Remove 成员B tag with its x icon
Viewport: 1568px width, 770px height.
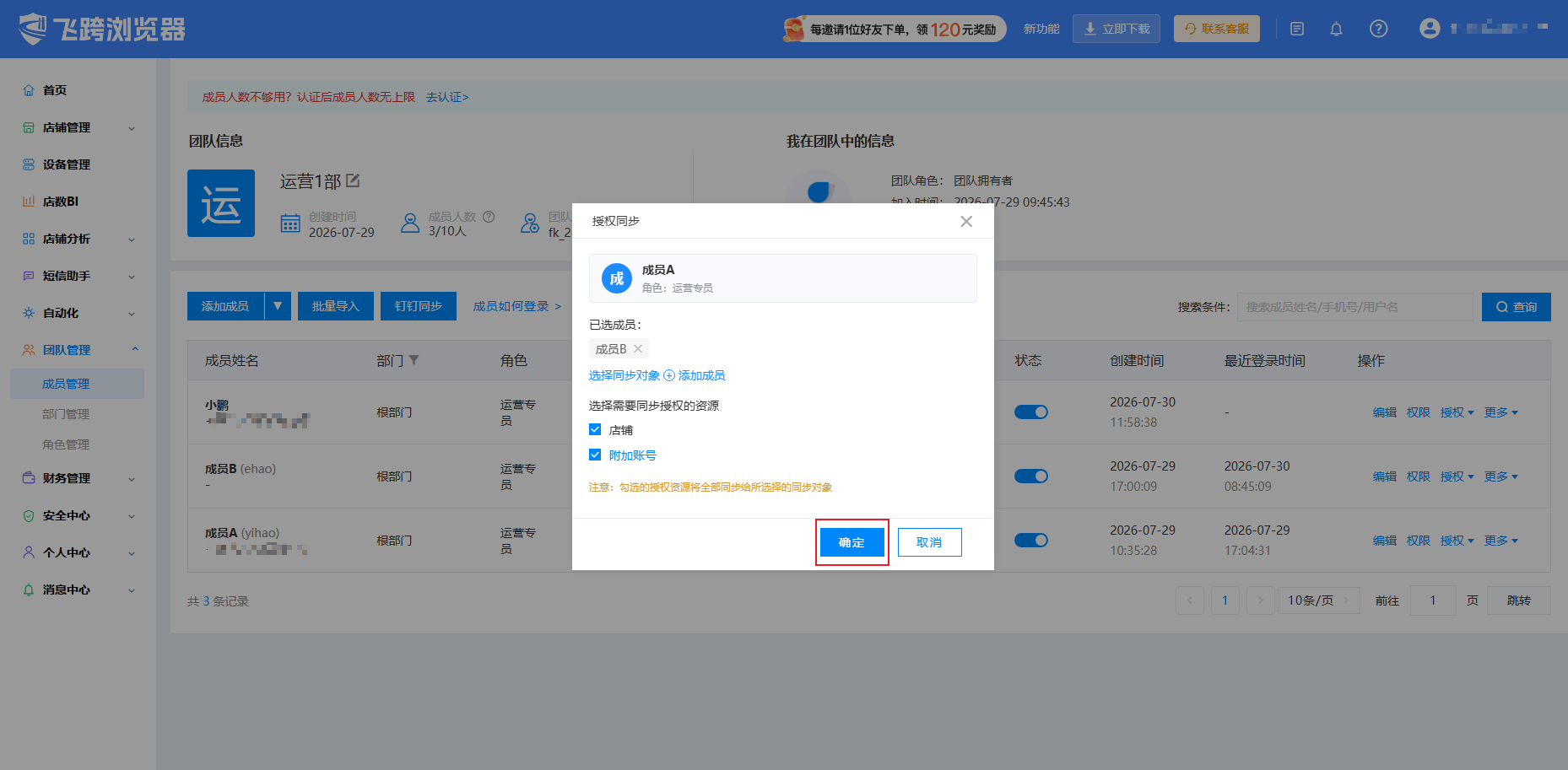tap(638, 348)
